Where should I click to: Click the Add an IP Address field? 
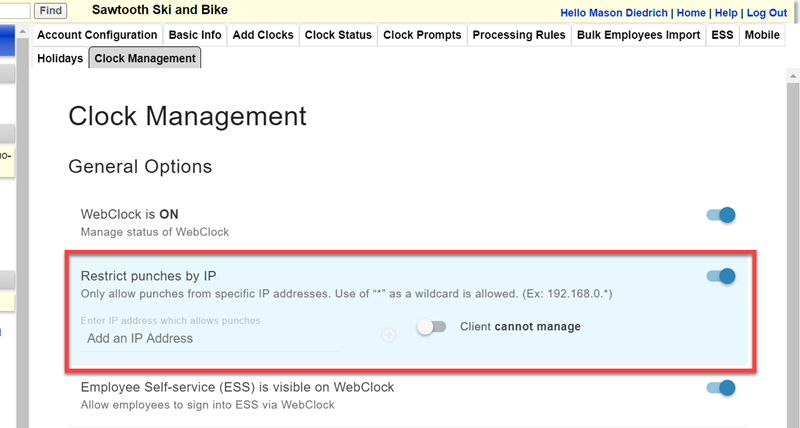coord(210,339)
